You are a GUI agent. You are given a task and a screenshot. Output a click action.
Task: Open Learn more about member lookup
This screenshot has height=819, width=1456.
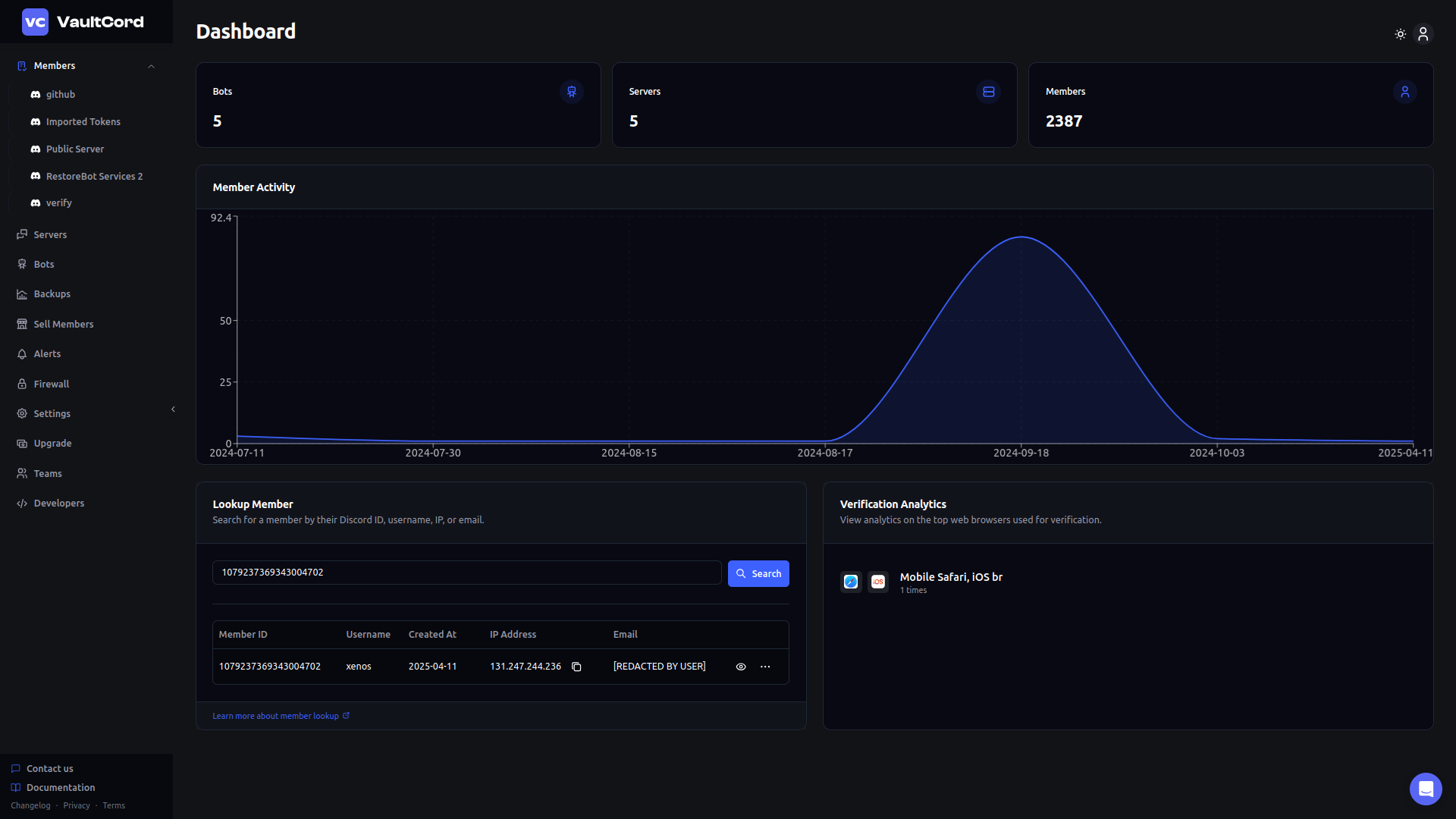tap(275, 715)
